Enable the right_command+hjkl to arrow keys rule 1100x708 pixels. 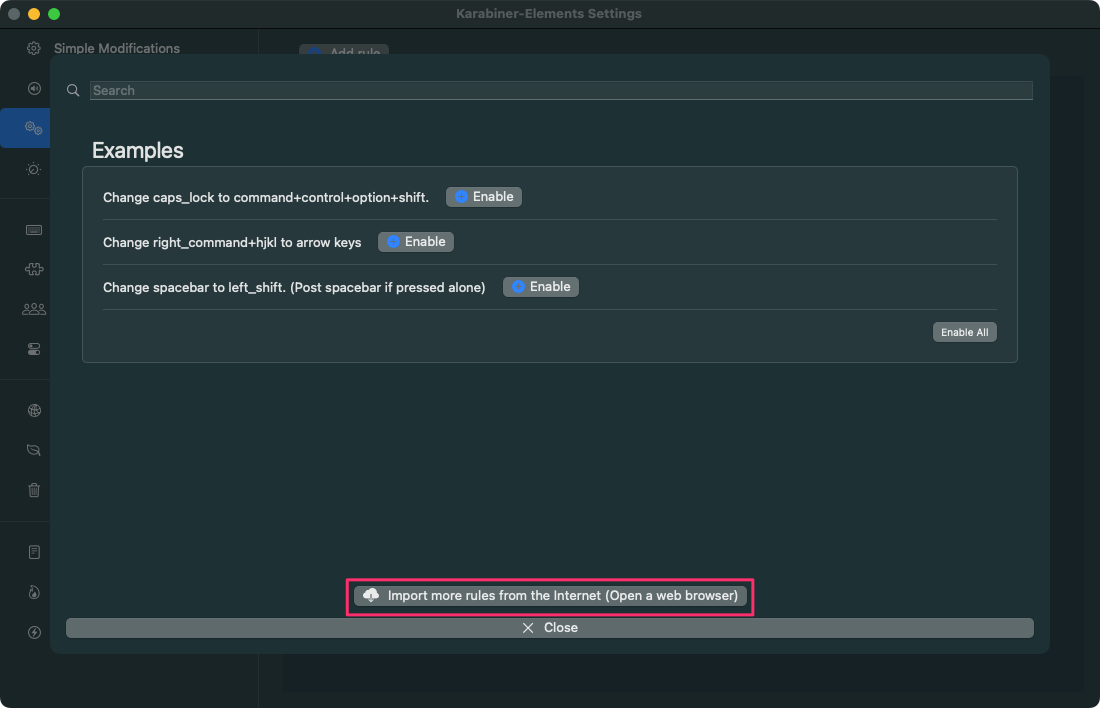point(415,241)
